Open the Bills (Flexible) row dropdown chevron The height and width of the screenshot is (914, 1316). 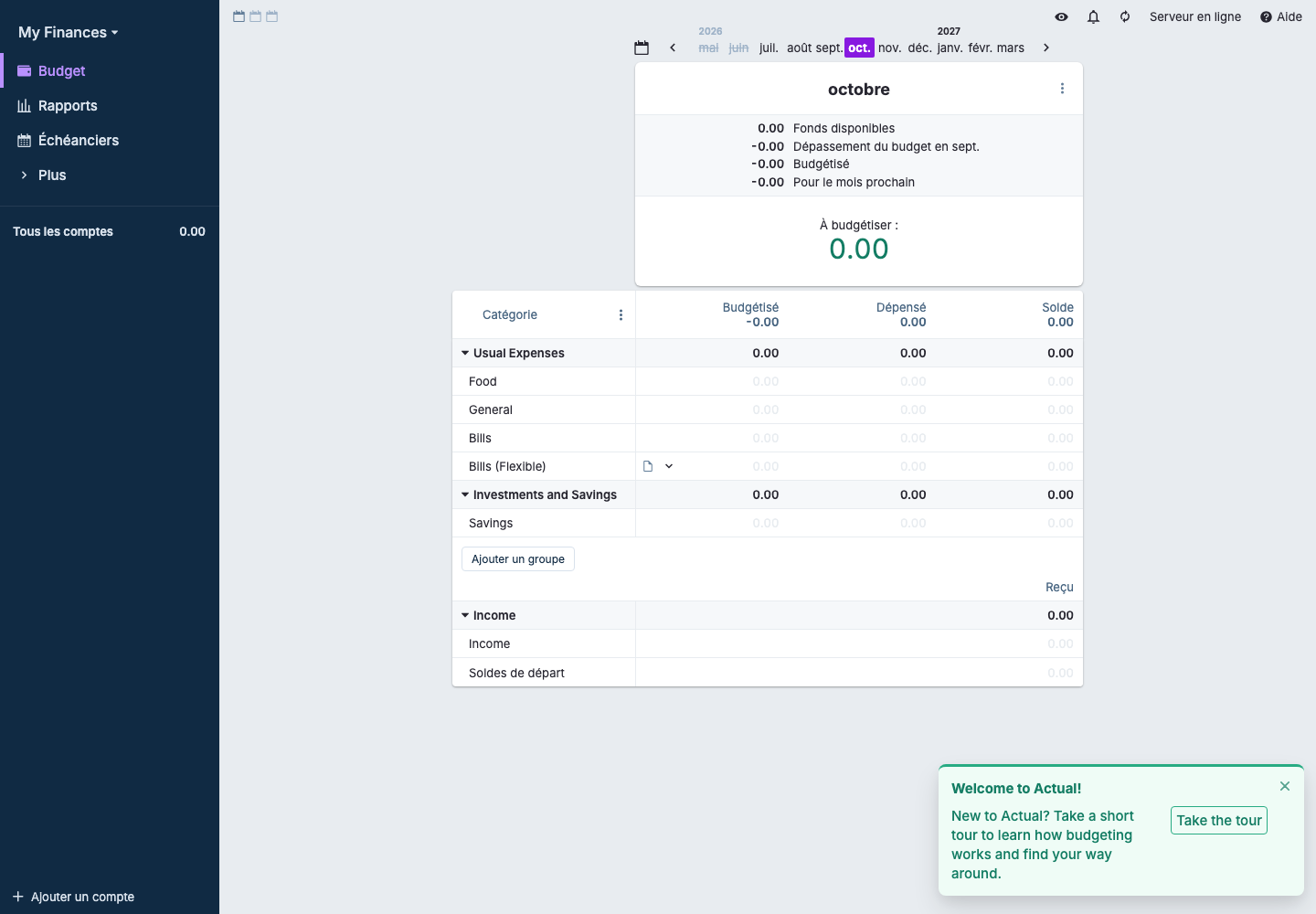669,466
